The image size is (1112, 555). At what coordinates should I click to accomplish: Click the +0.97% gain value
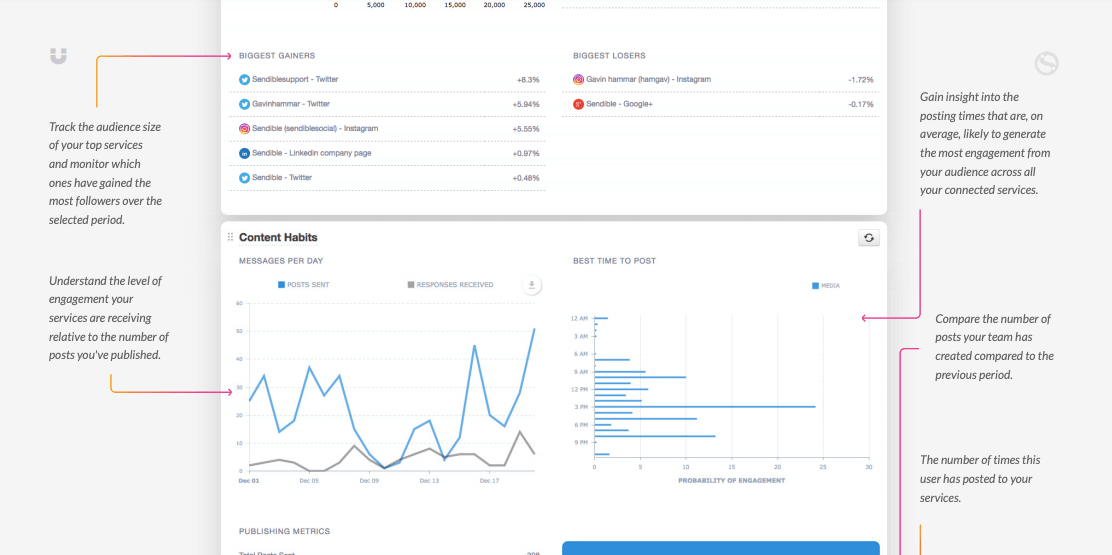pyautogui.click(x=526, y=154)
